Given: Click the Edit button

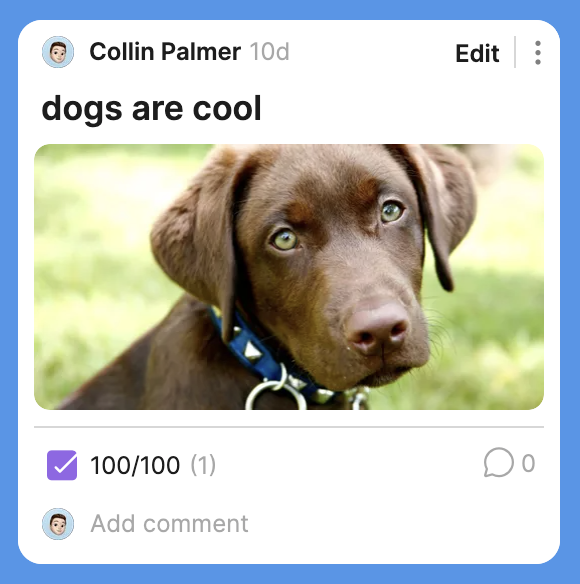Looking at the screenshot, I should (477, 53).
